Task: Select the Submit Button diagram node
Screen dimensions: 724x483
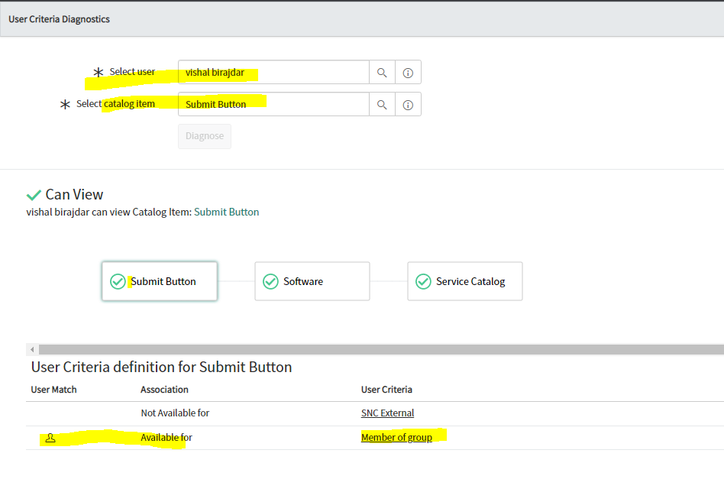Action: click(159, 281)
